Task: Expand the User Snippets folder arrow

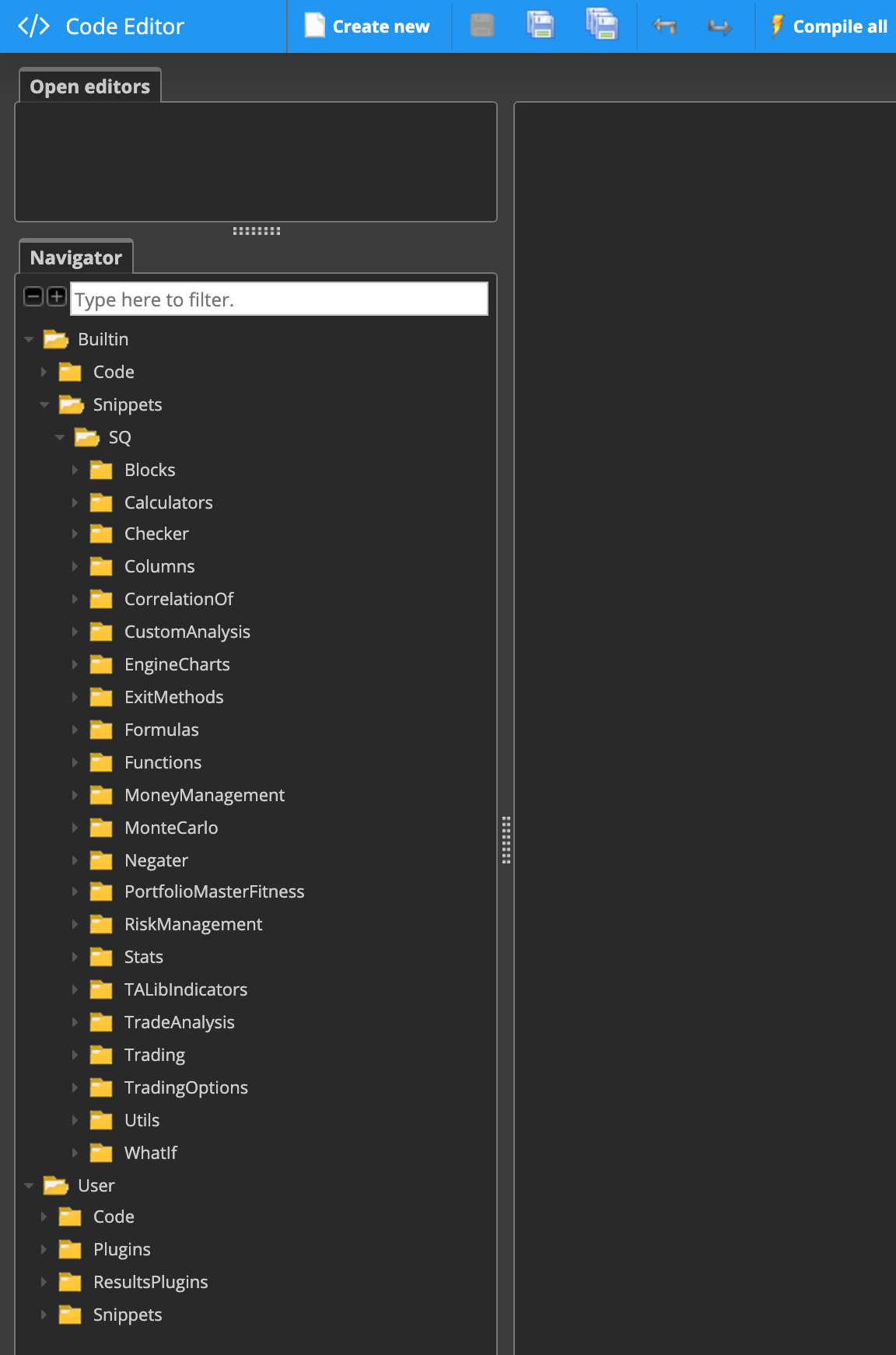Action: click(44, 1315)
